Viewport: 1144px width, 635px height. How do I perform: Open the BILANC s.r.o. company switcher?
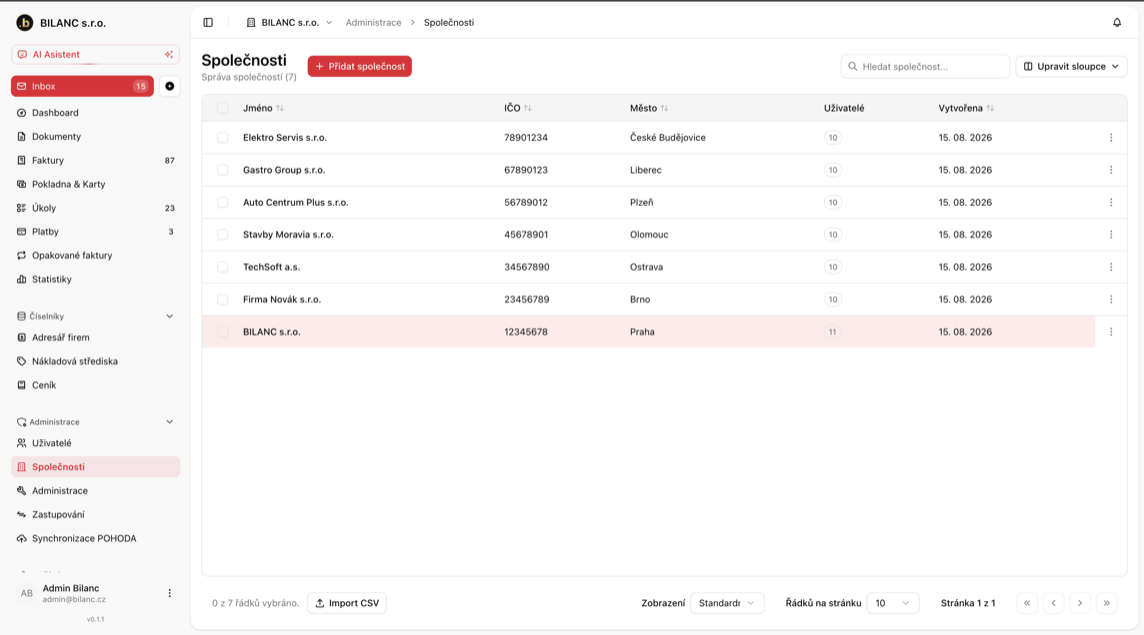tap(290, 23)
